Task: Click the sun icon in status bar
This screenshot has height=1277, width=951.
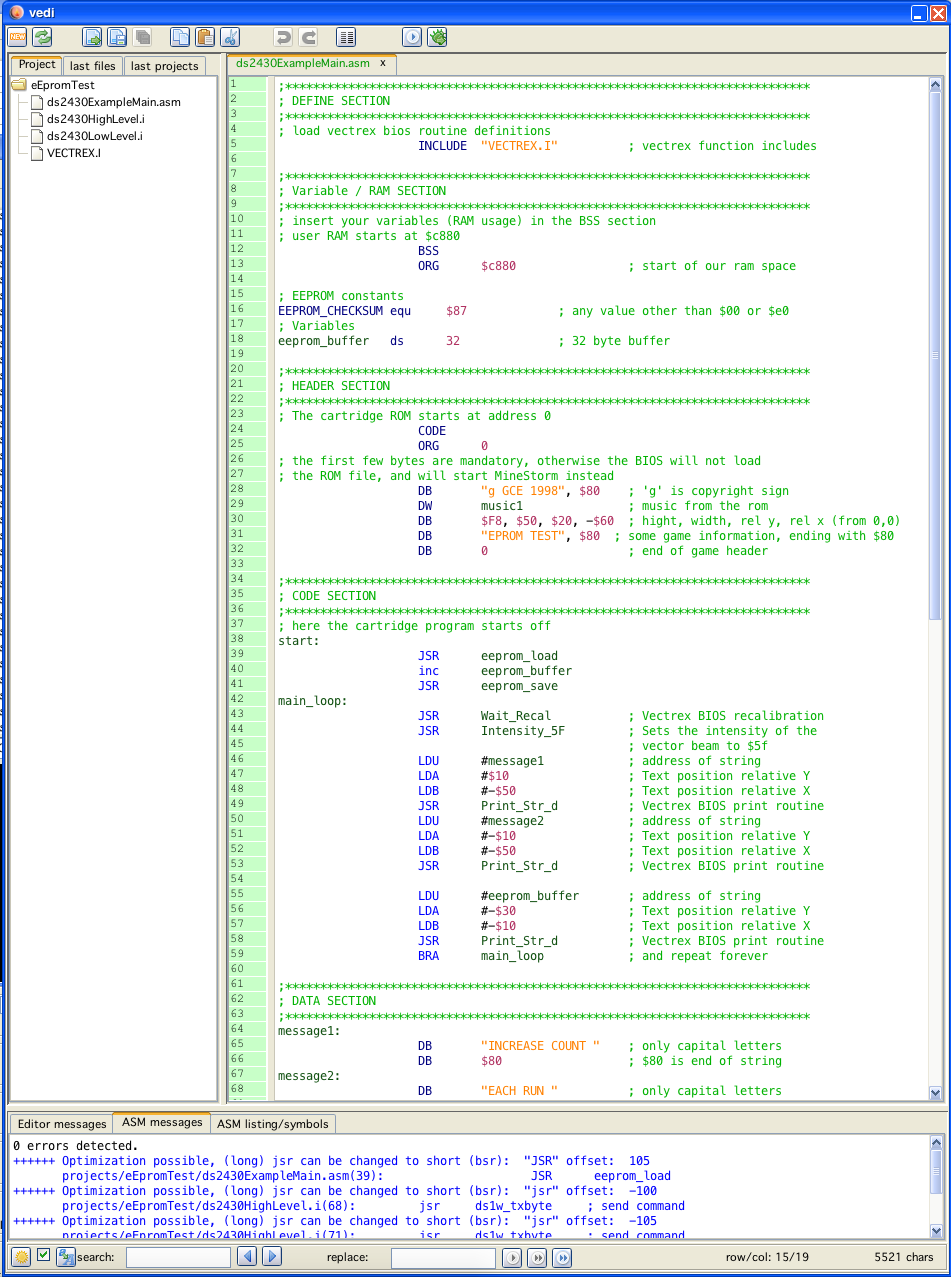Action: (21, 1257)
